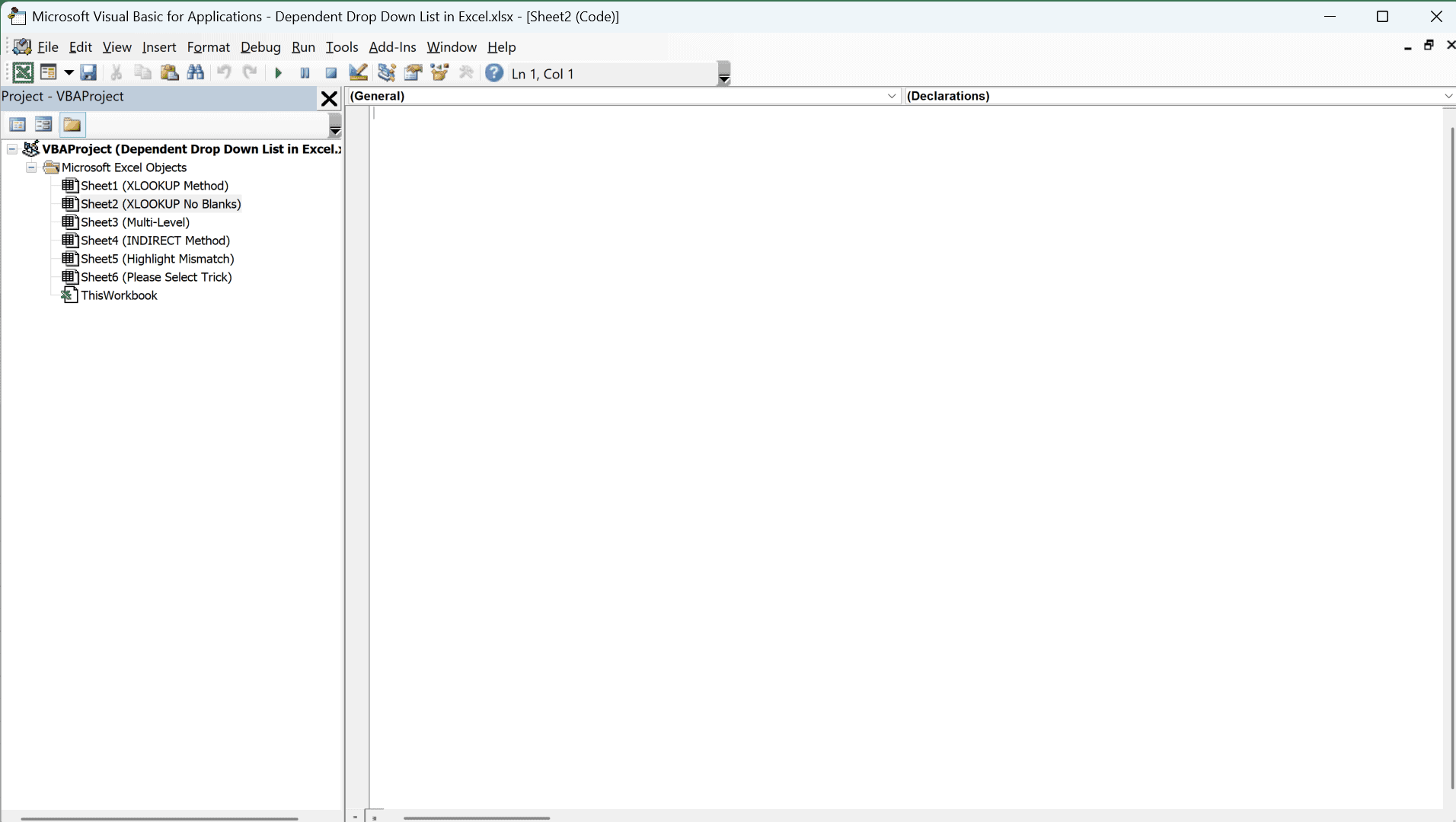Open Project panel toolbar options arrow
The width and height of the screenshot is (1456, 822).
pos(335,126)
